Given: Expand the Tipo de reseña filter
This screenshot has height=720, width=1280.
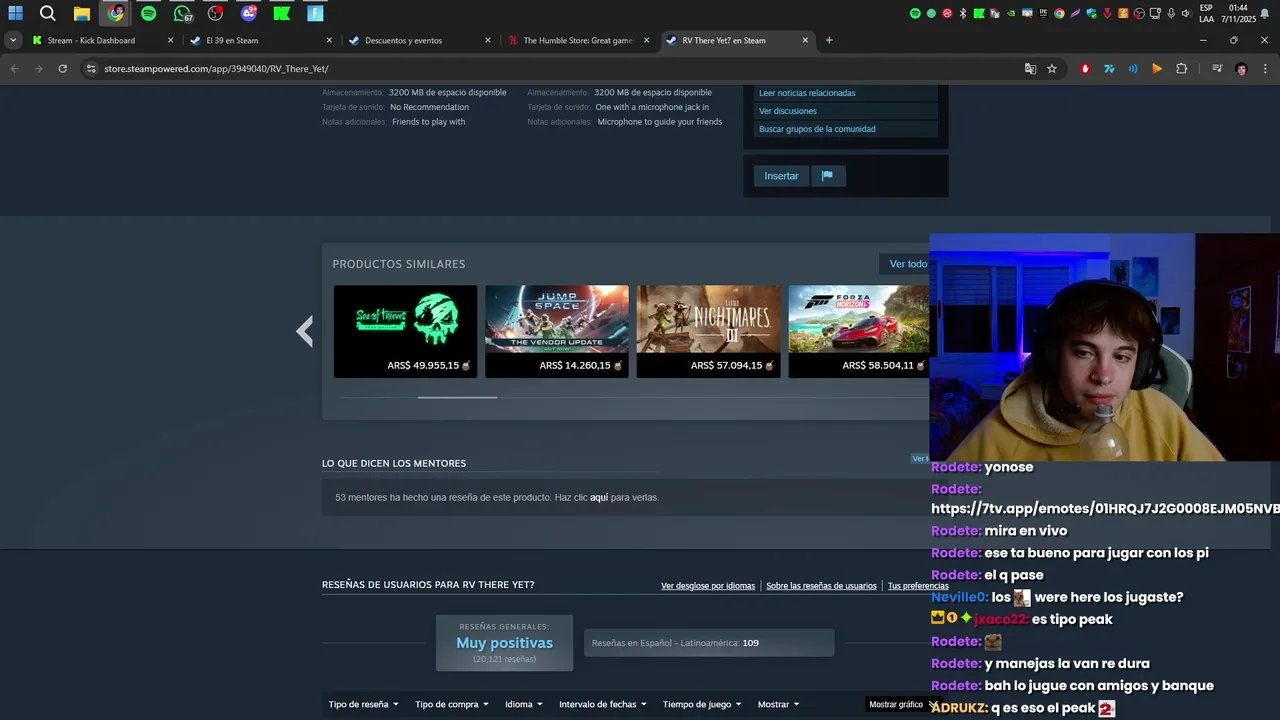Looking at the screenshot, I should 364,704.
